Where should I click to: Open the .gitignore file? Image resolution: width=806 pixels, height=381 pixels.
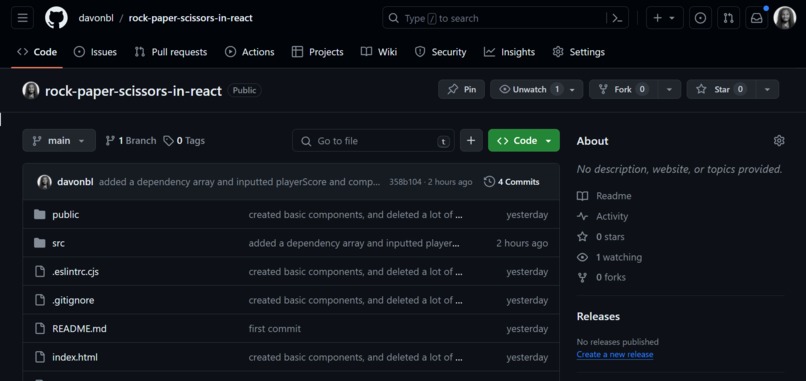coord(73,300)
